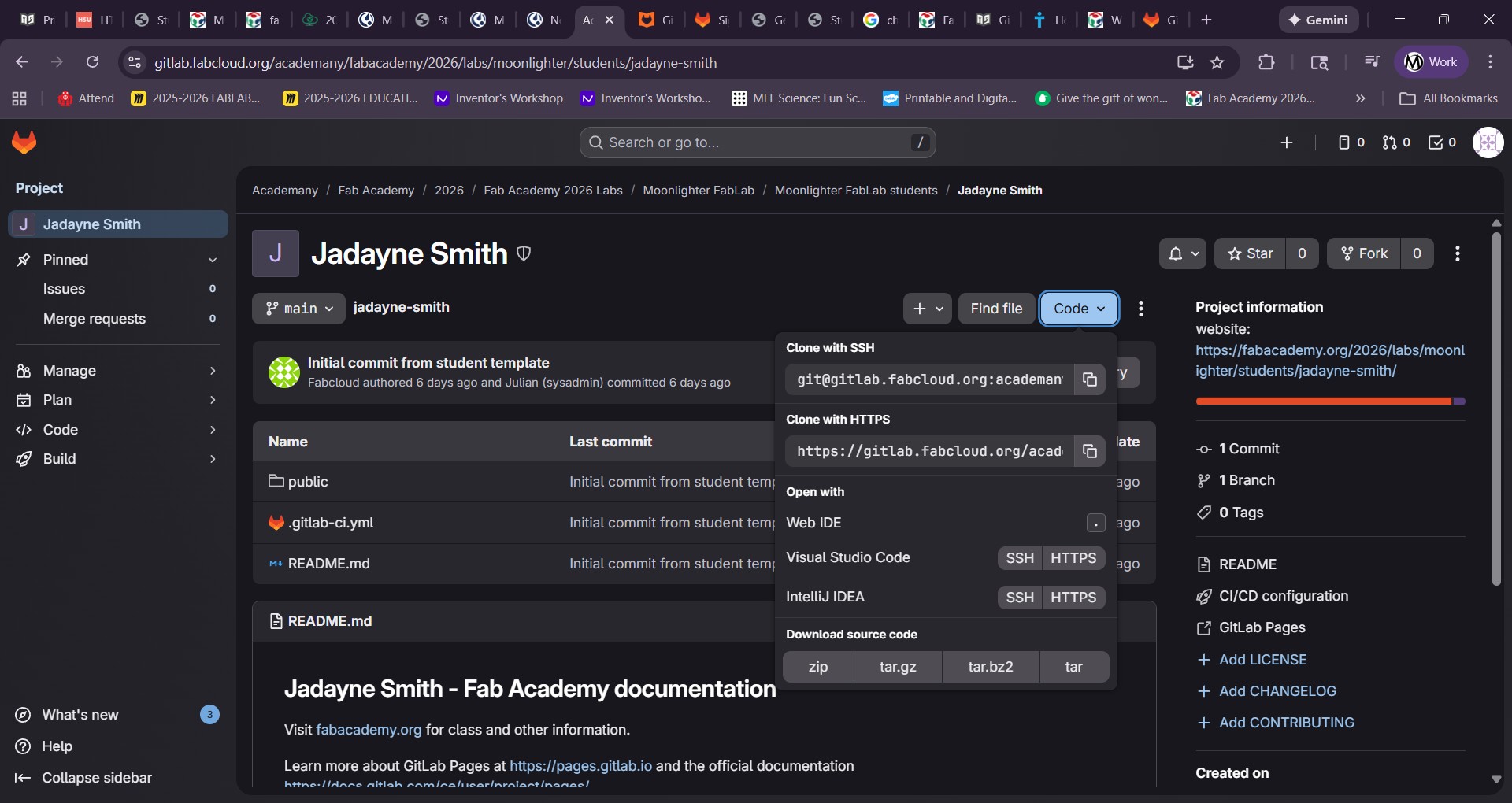Open Merge requests in the sidebar
The width and height of the screenshot is (1512, 803).
click(118, 319)
